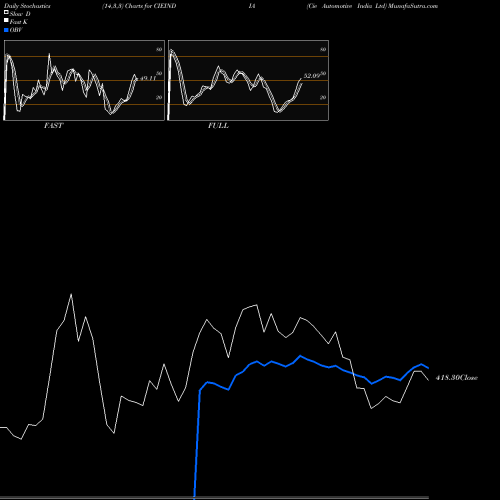Open the FAST stochastic chart thumbnail
500x500 pixels.
84,80
